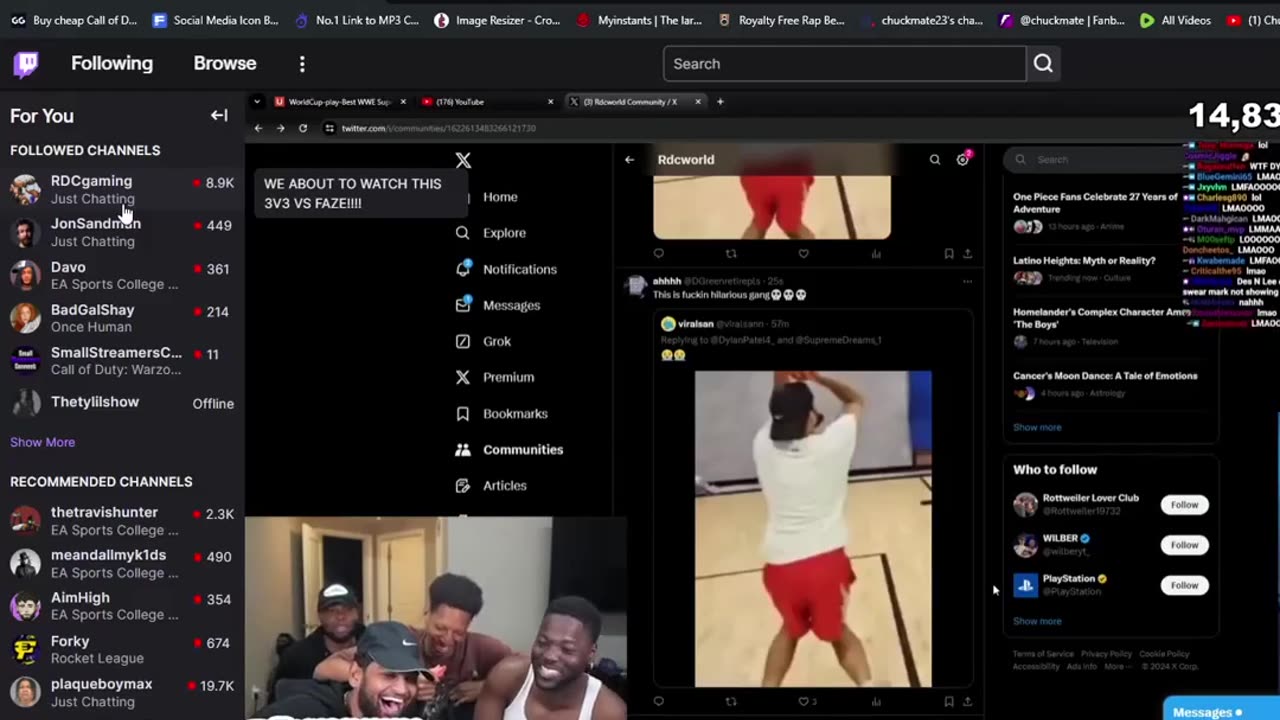Screen dimensions: 1280x720
Task: Open the BadGalShay channel
Action: pos(122,318)
